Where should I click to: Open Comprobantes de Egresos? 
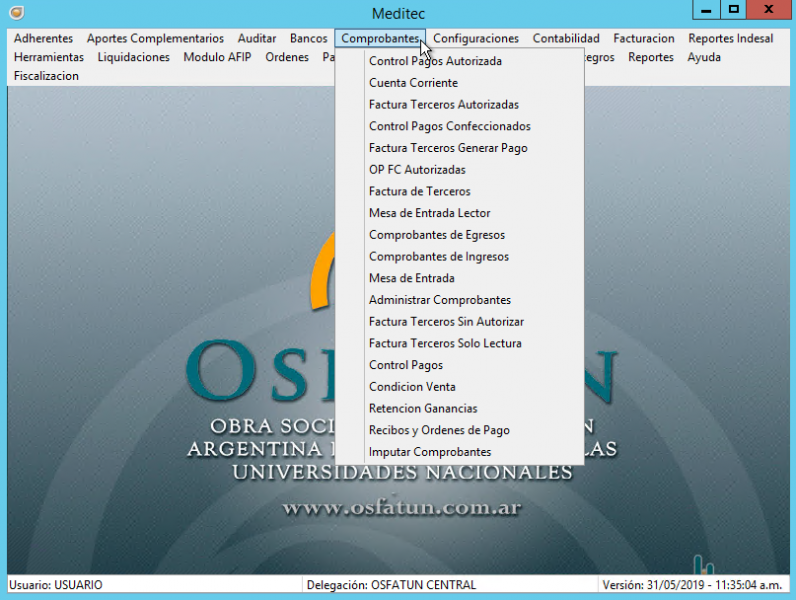pyautogui.click(x=460, y=235)
